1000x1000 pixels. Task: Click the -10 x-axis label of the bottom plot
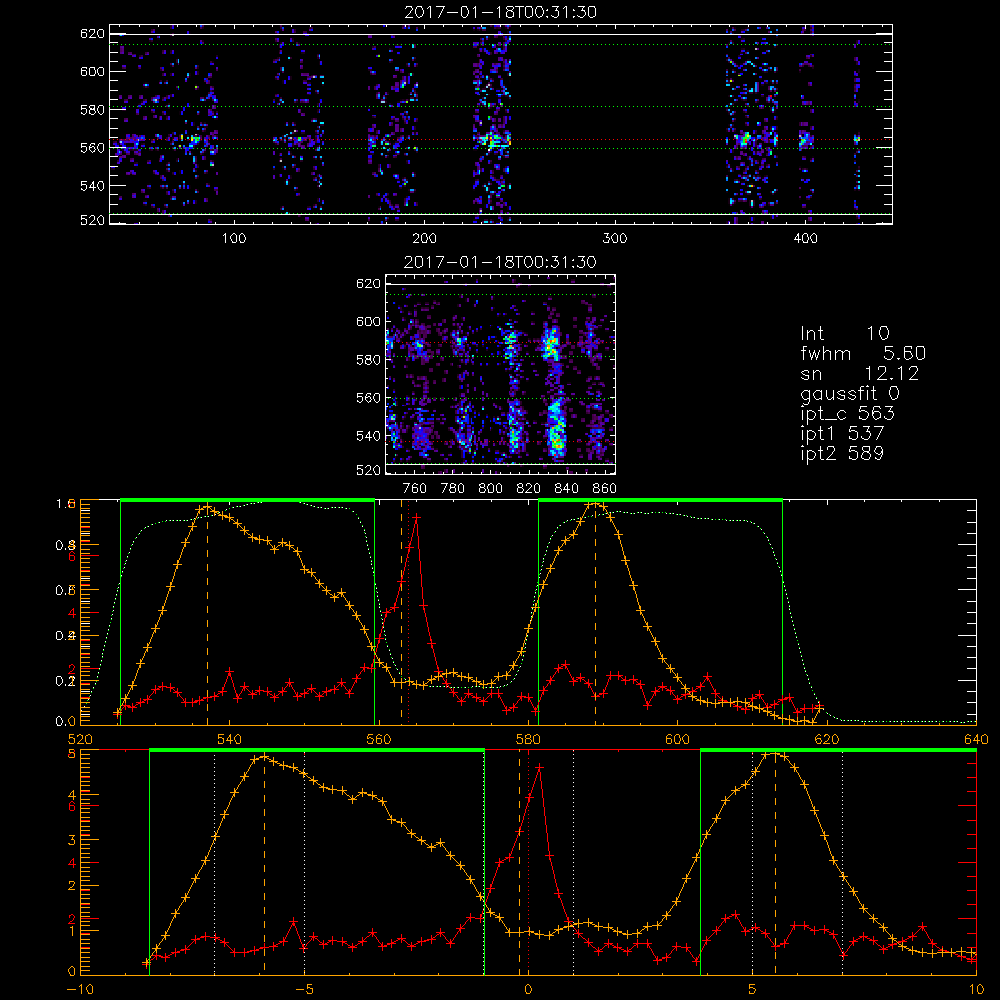tap(80, 990)
